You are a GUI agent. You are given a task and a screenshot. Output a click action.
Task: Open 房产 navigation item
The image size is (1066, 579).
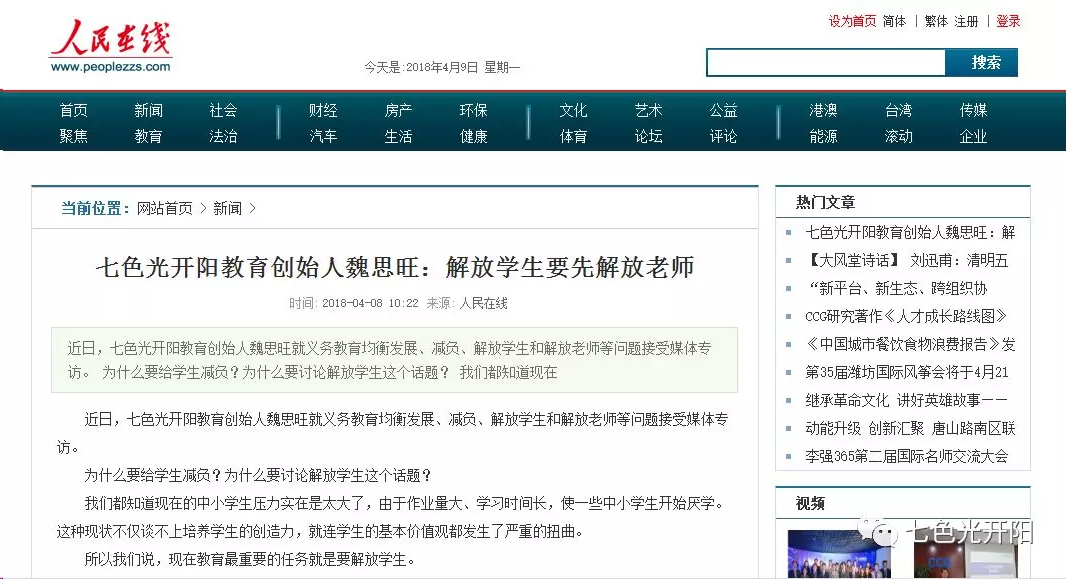pyautogui.click(x=398, y=110)
